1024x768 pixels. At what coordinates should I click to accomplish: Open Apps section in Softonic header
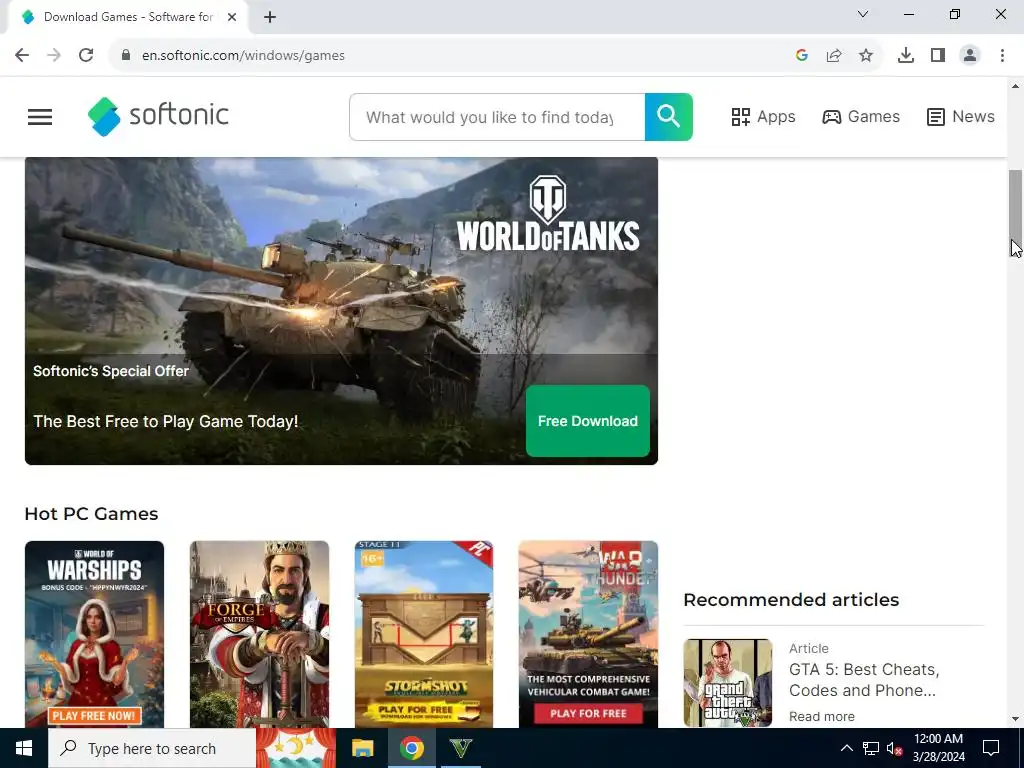click(763, 117)
